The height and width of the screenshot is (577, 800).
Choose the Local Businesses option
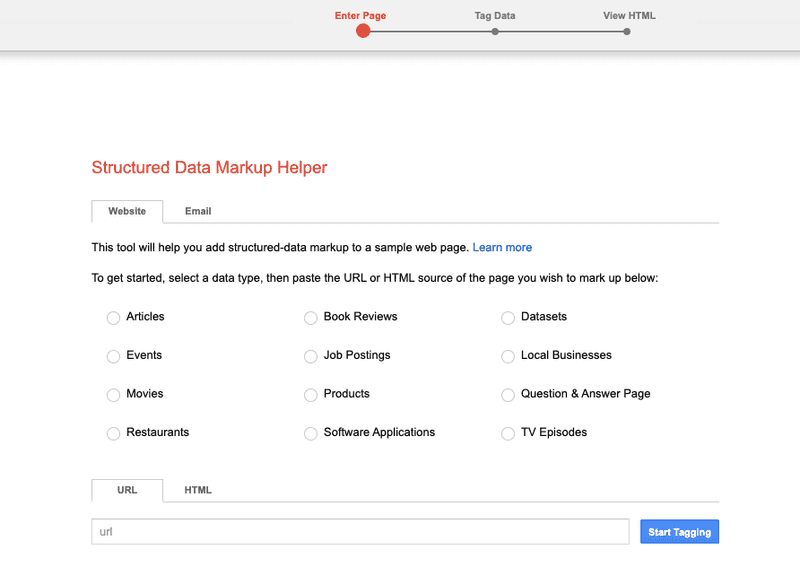(508, 356)
